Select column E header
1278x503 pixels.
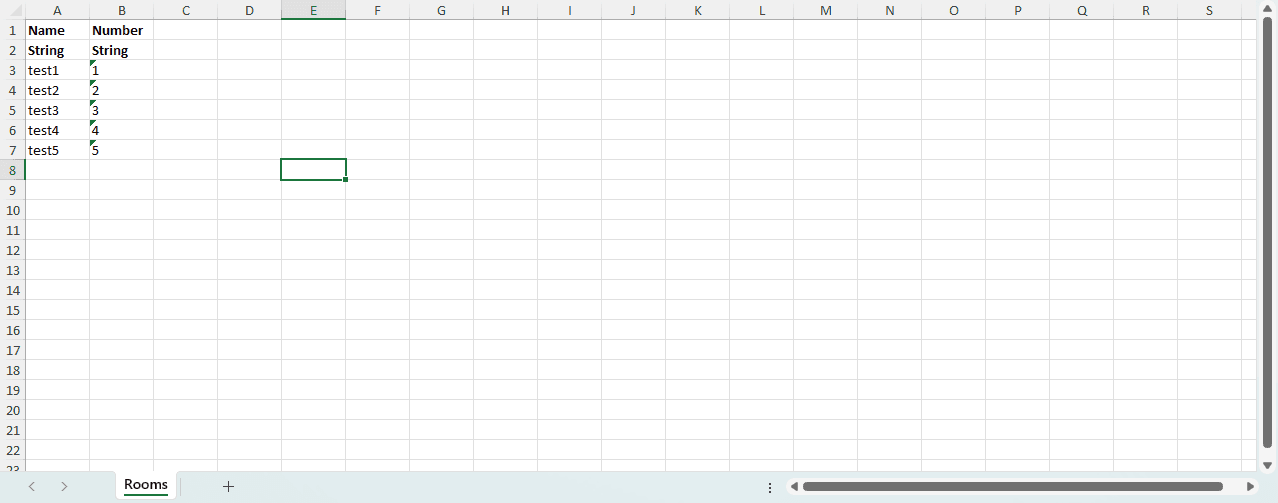tap(313, 10)
